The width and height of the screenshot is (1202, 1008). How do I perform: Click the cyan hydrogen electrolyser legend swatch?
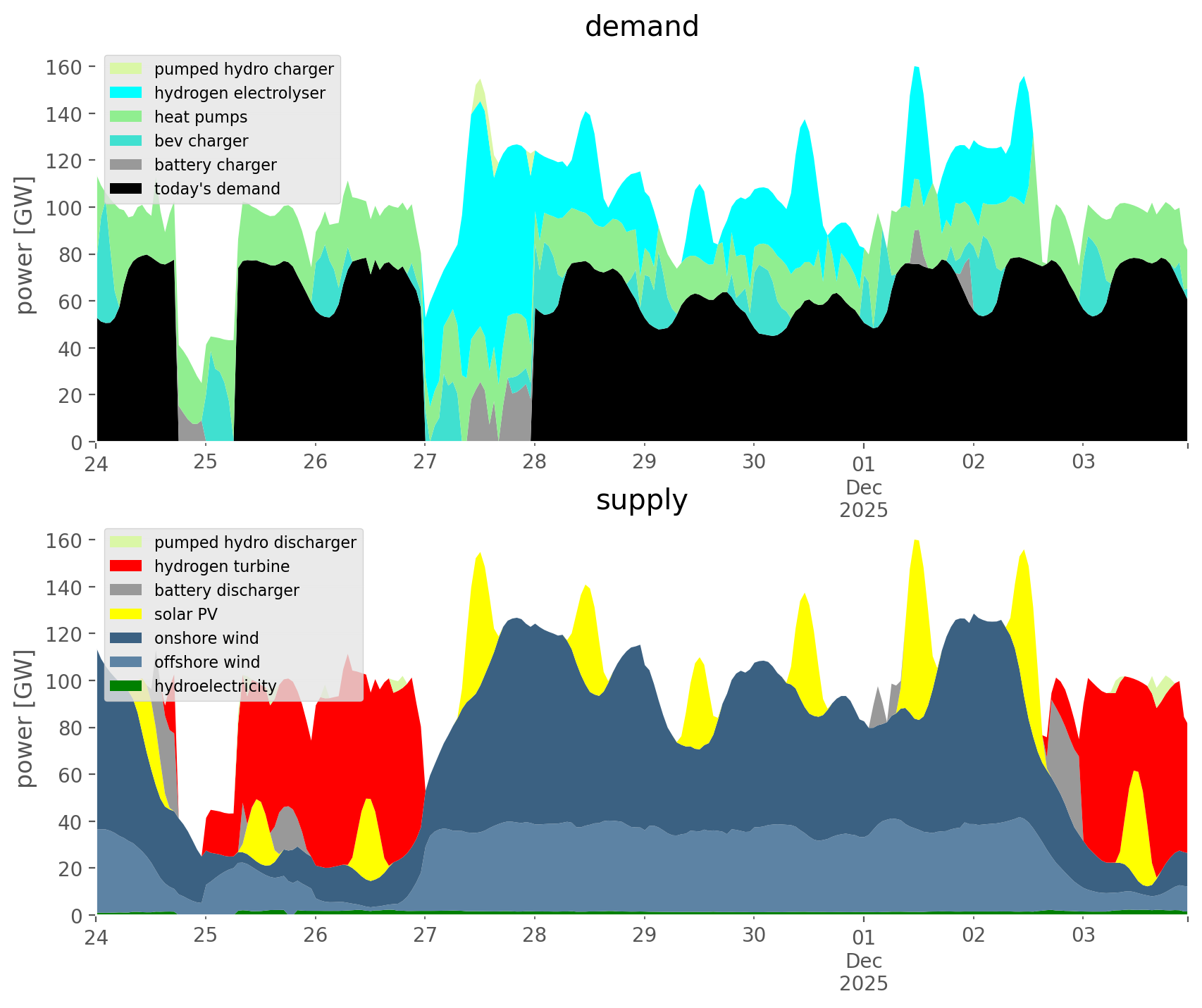(x=125, y=93)
